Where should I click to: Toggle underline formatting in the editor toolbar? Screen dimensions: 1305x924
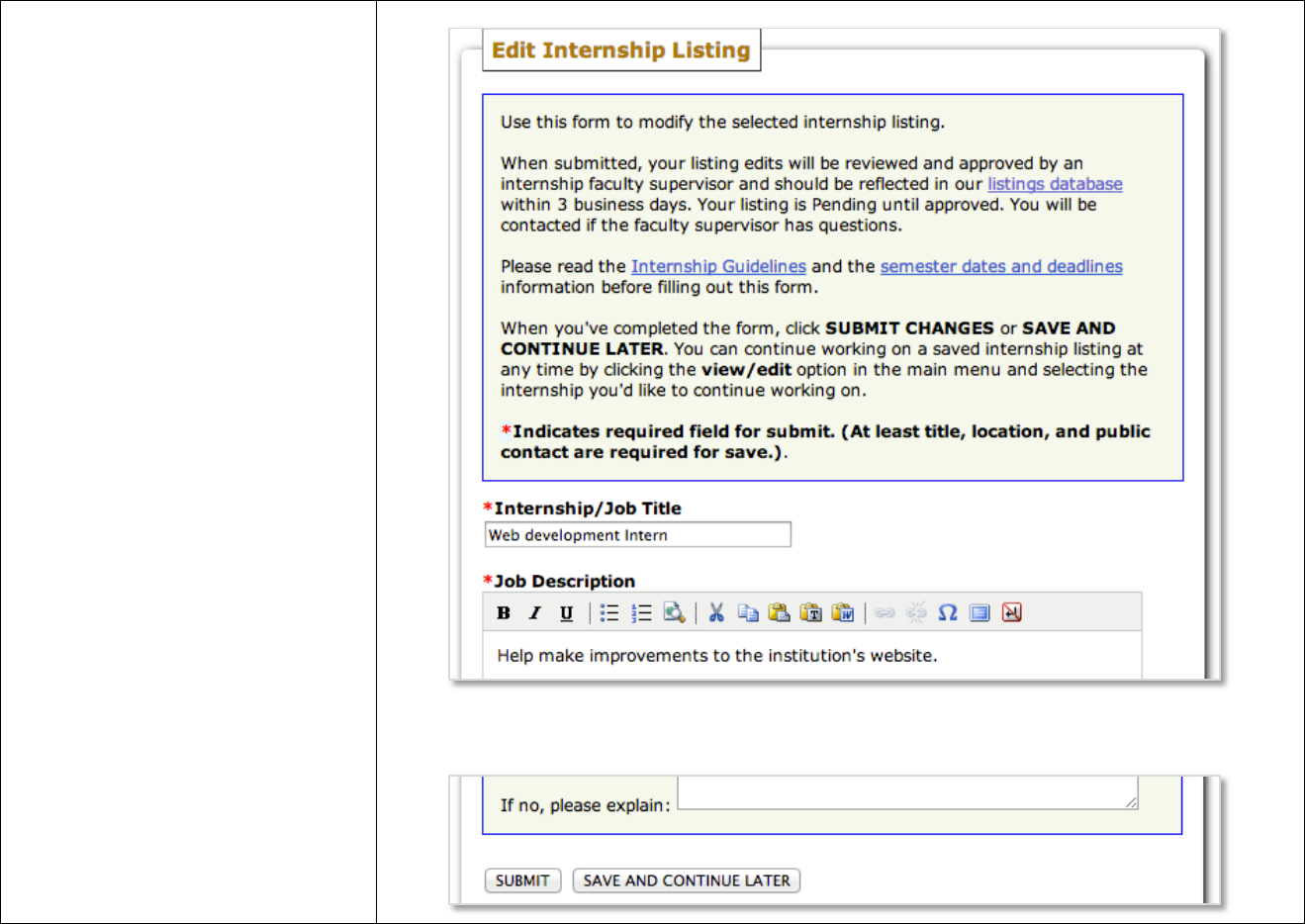click(x=566, y=613)
